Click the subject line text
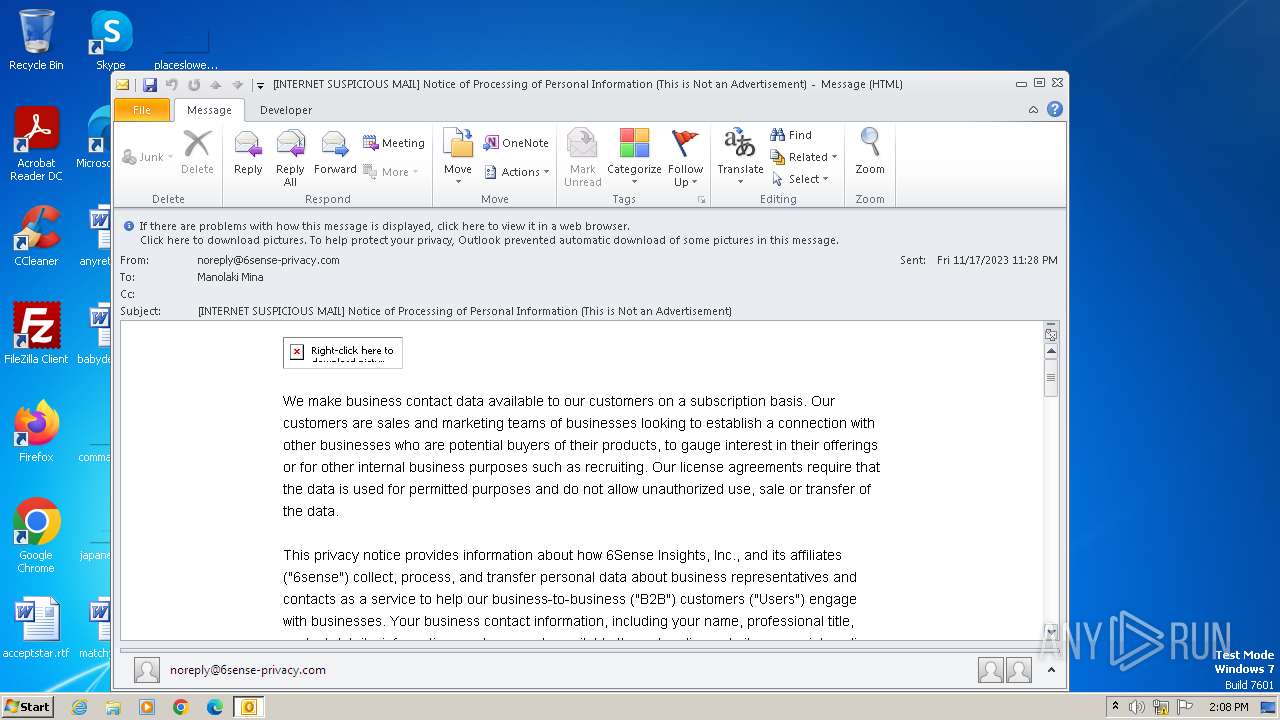The width and height of the screenshot is (1280, 720). point(465,311)
